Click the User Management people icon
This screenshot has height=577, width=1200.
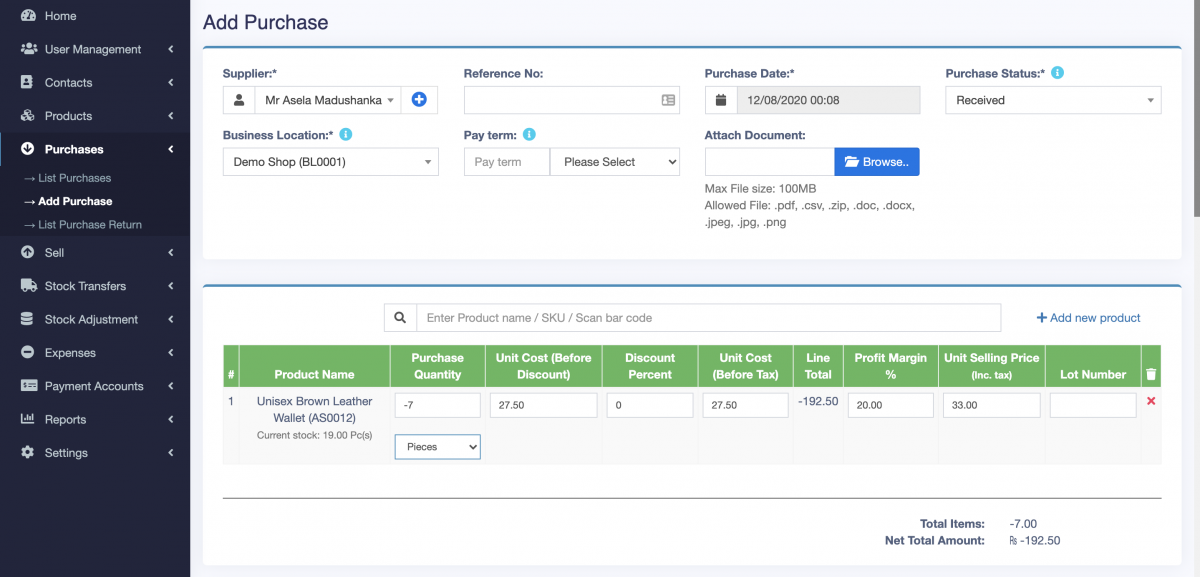tap(27, 49)
